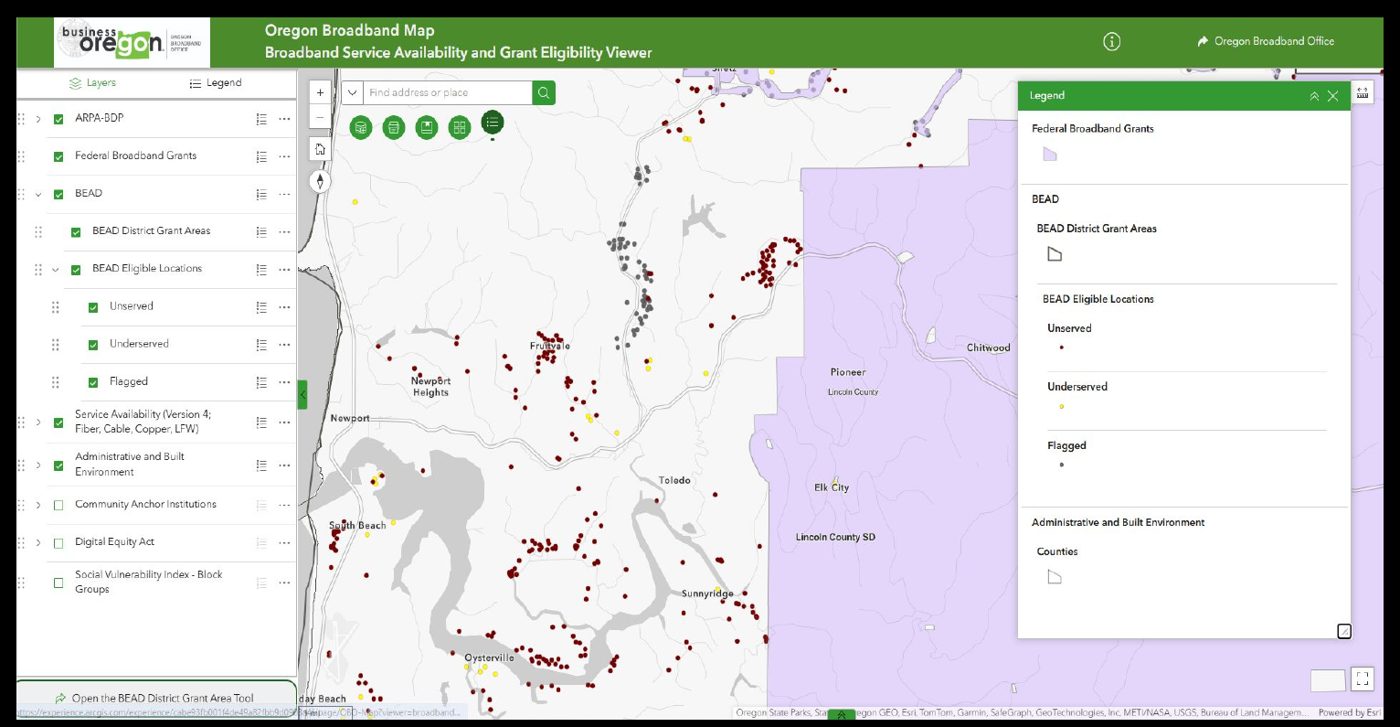Screen dimensions: 1400x727
Task: Expand the ARPA-BDP layer group
Action: [38, 119]
